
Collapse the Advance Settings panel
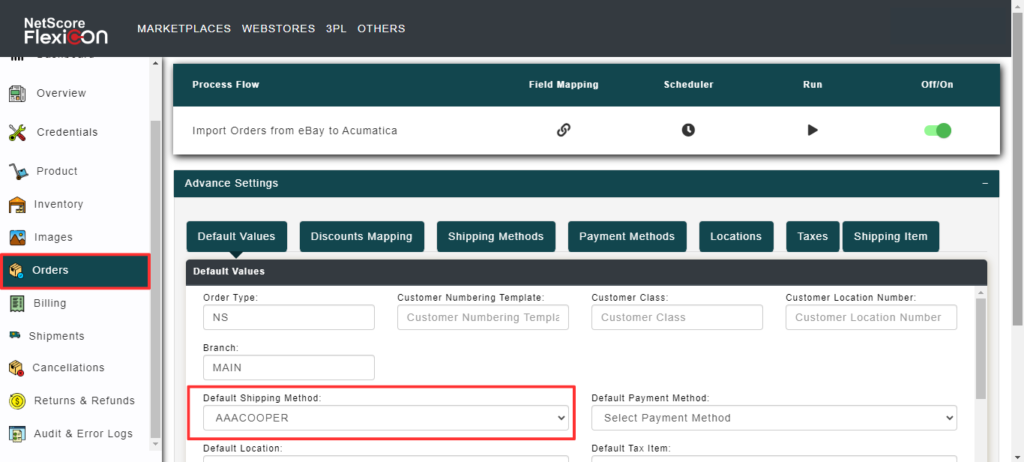984,184
